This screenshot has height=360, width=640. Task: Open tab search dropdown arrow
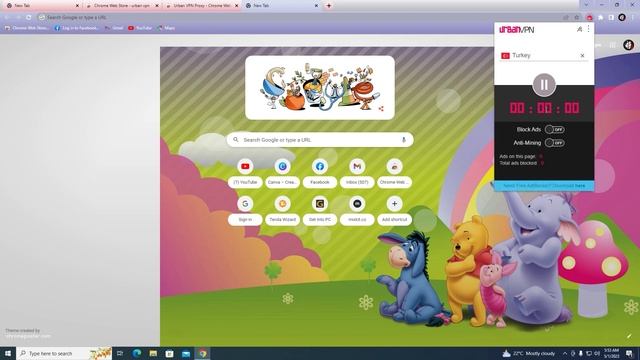click(x=586, y=5)
